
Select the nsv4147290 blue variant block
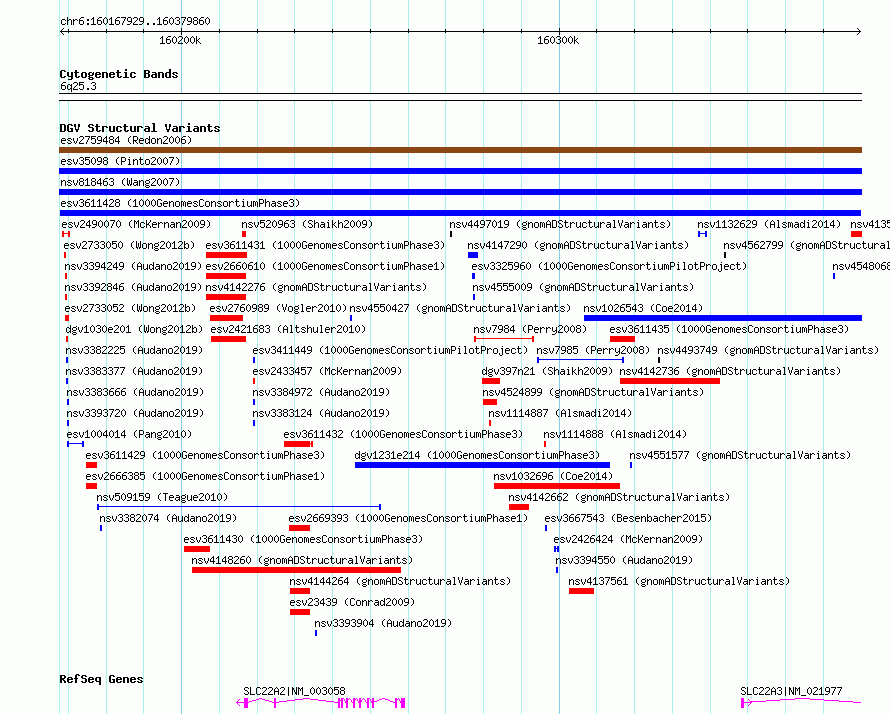coord(473,255)
